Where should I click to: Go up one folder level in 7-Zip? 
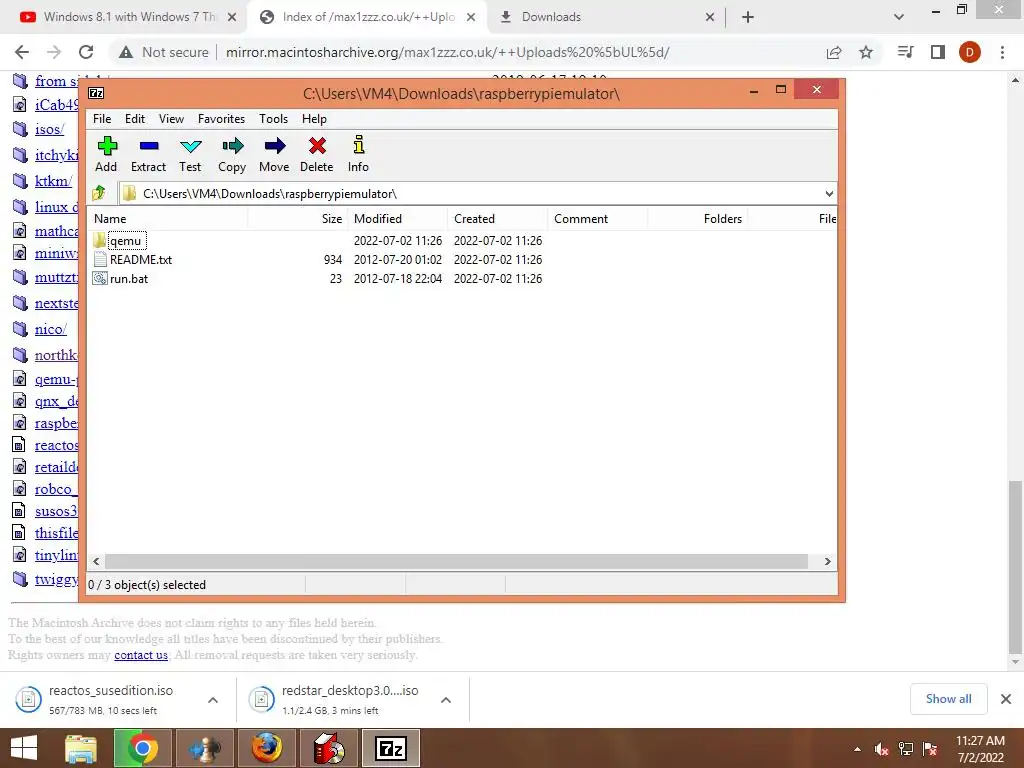tap(99, 193)
